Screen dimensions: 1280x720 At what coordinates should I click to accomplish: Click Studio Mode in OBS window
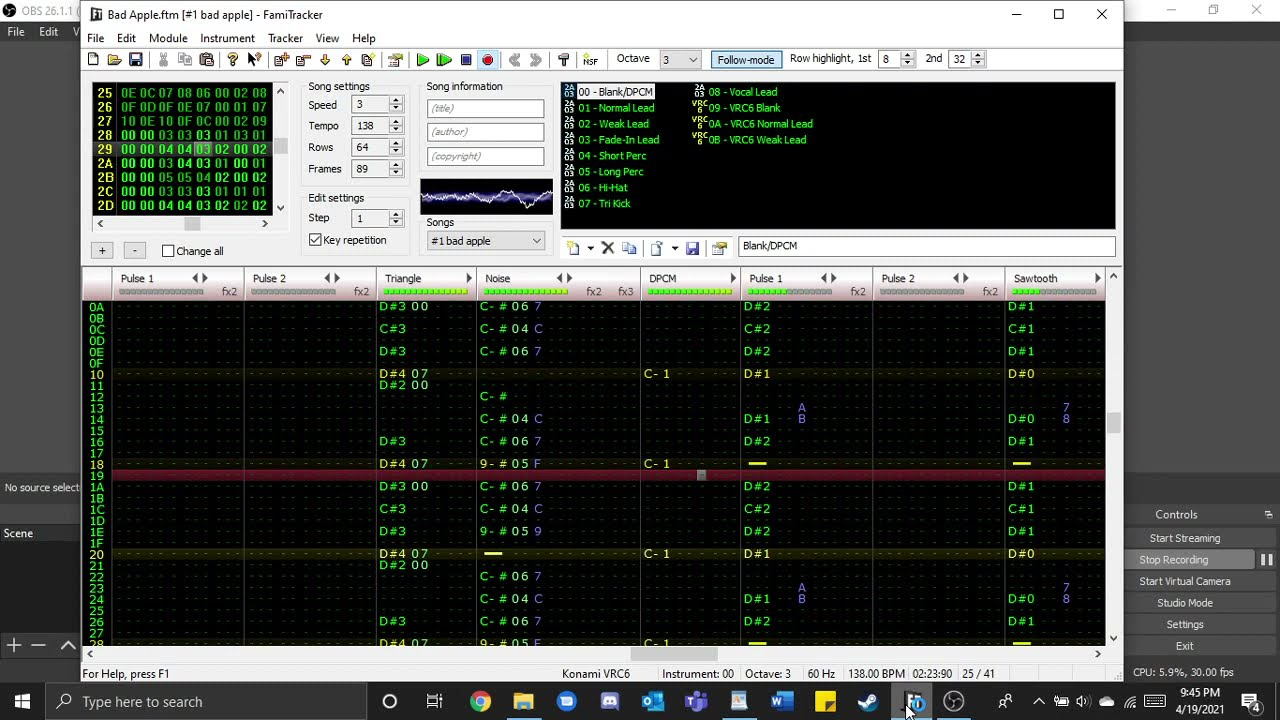click(x=1185, y=603)
